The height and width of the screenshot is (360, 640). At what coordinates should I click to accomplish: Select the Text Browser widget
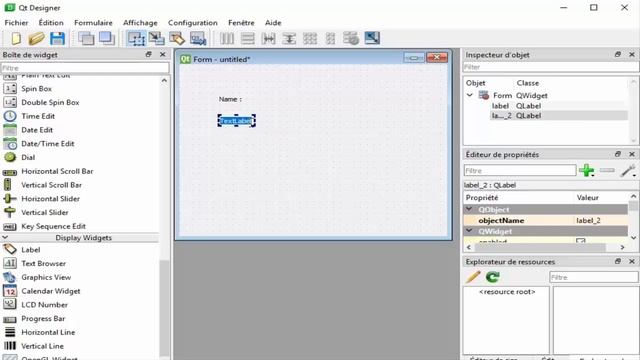pyautogui.click(x=43, y=264)
